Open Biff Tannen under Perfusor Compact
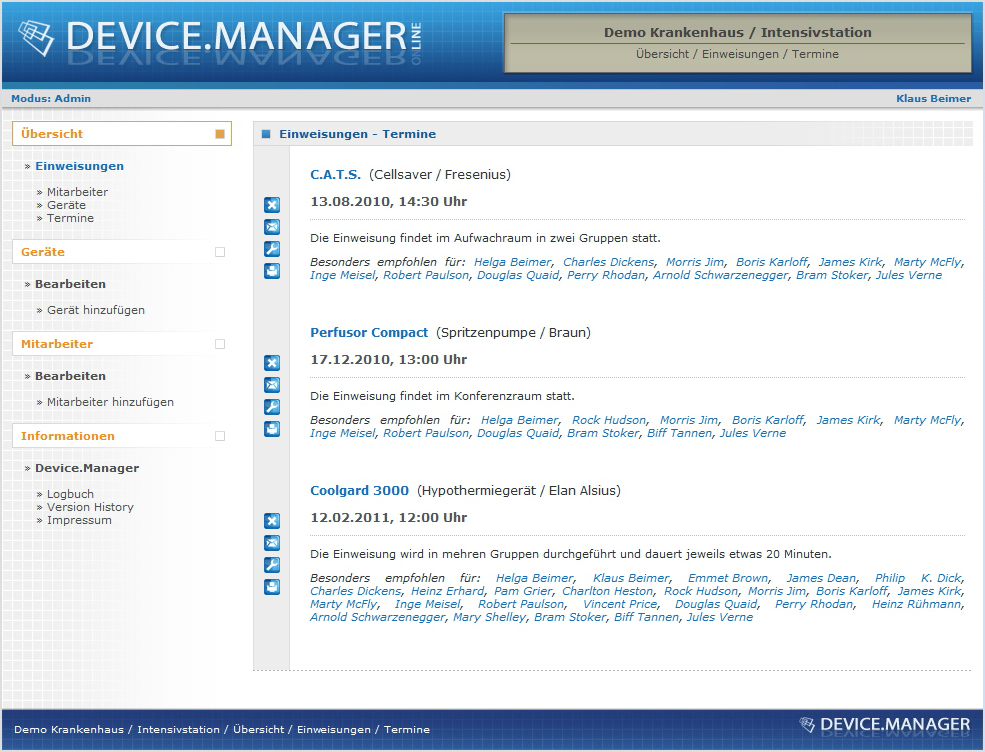985x752 pixels. [x=679, y=433]
